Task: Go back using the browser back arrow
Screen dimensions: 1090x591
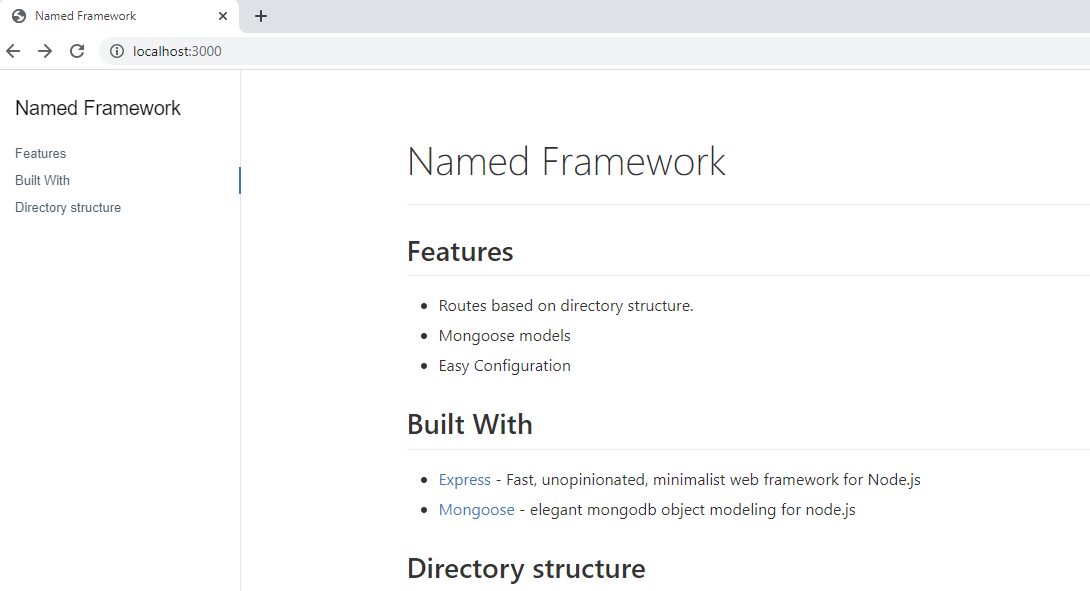Action: tap(13, 51)
